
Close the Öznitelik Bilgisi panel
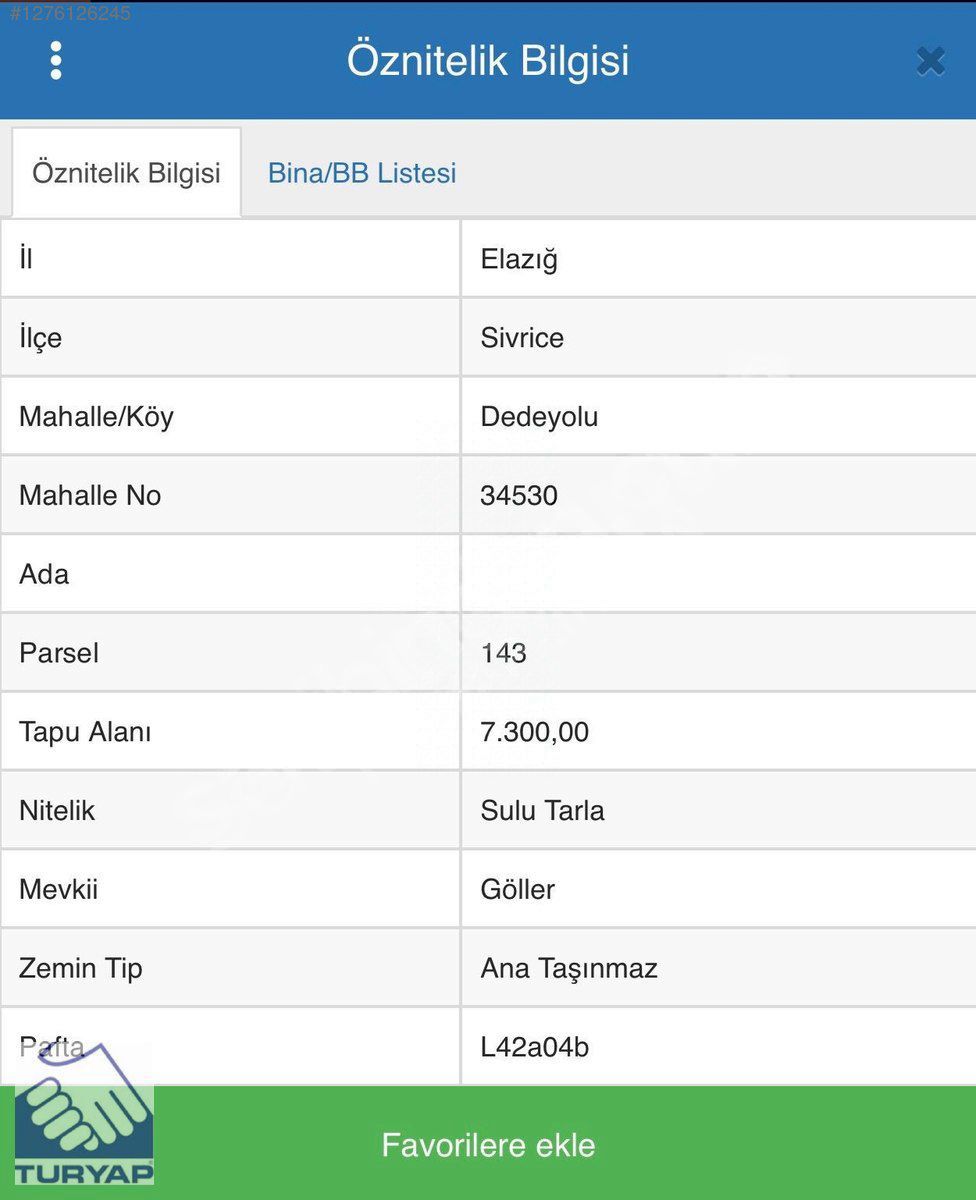(x=930, y=62)
